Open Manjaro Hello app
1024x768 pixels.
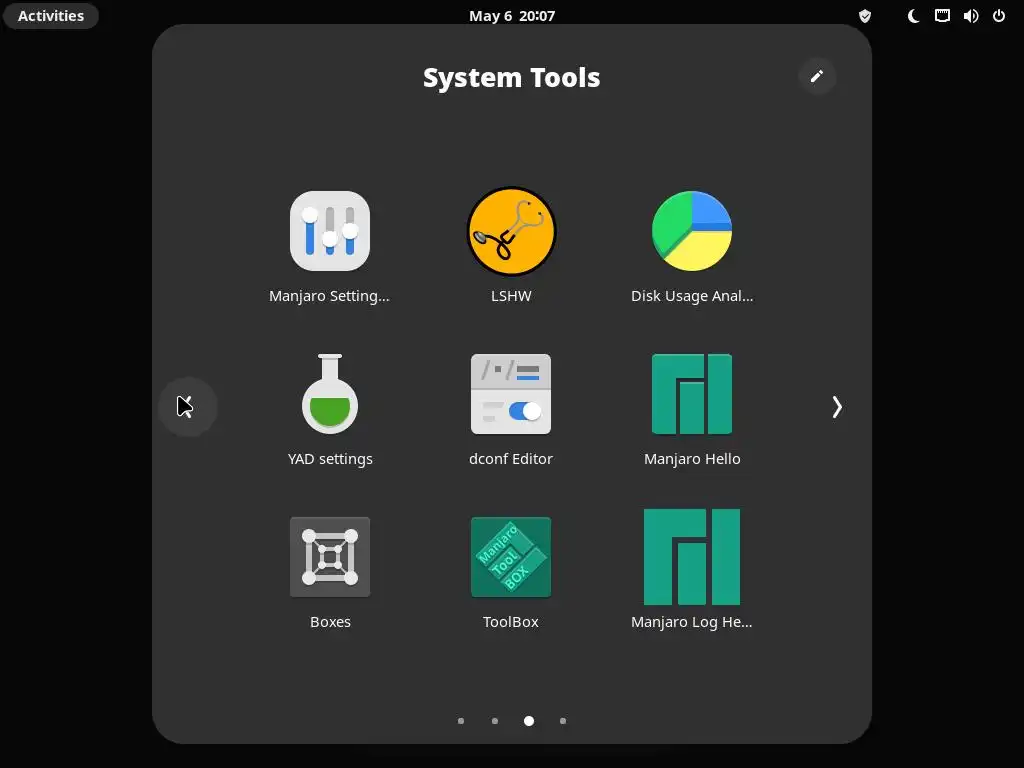(692, 394)
